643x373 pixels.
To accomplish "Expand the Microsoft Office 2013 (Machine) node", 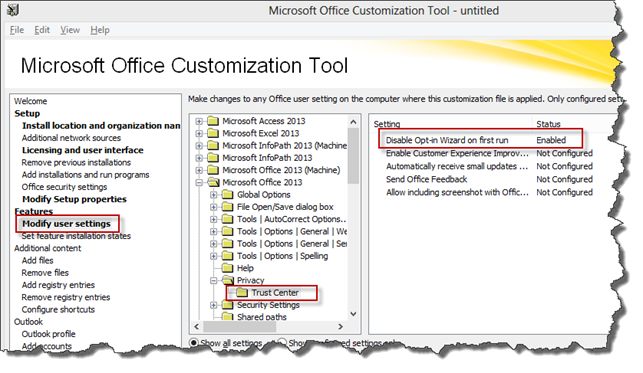I will point(199,171).
